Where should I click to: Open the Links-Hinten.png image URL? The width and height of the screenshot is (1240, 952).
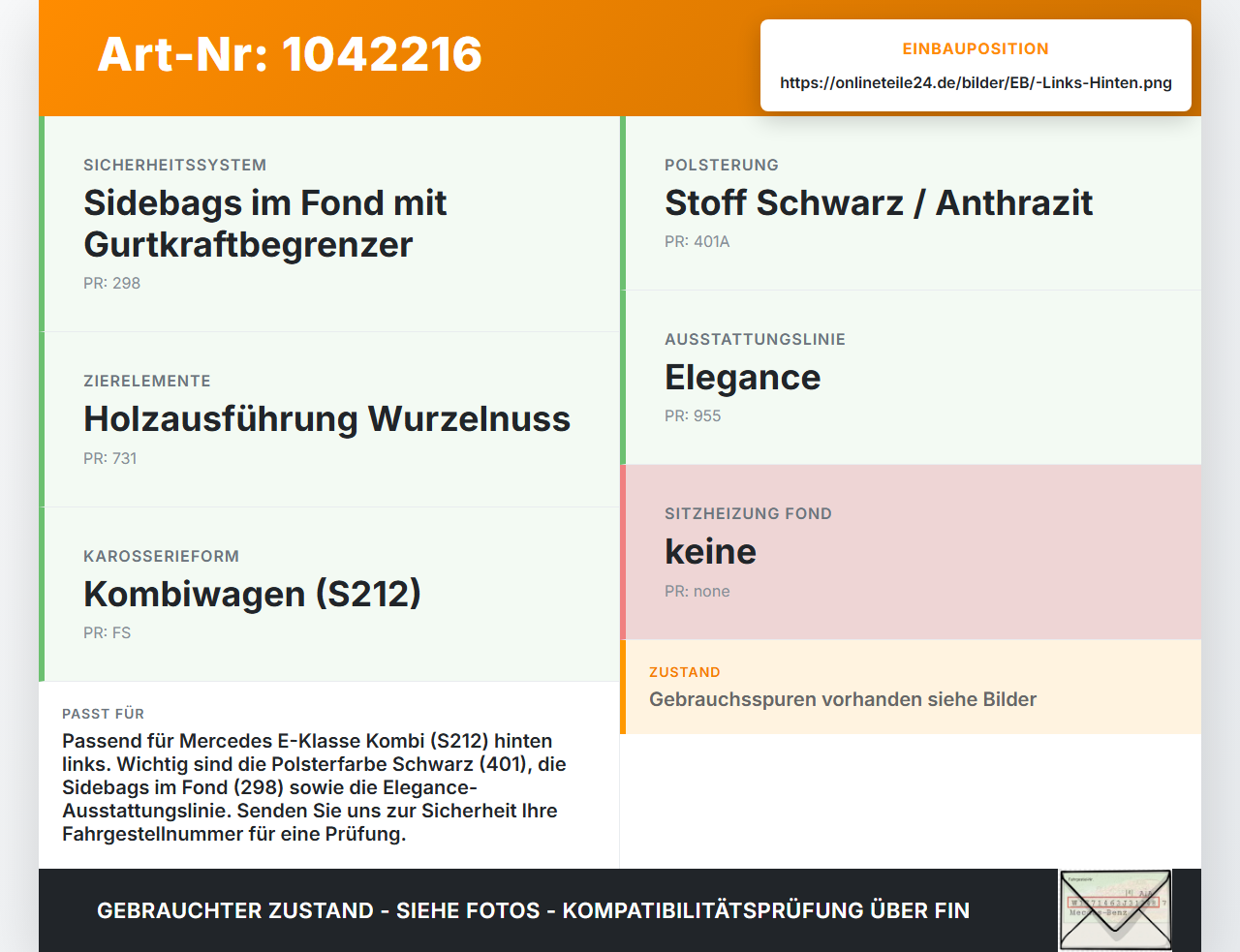976,82
